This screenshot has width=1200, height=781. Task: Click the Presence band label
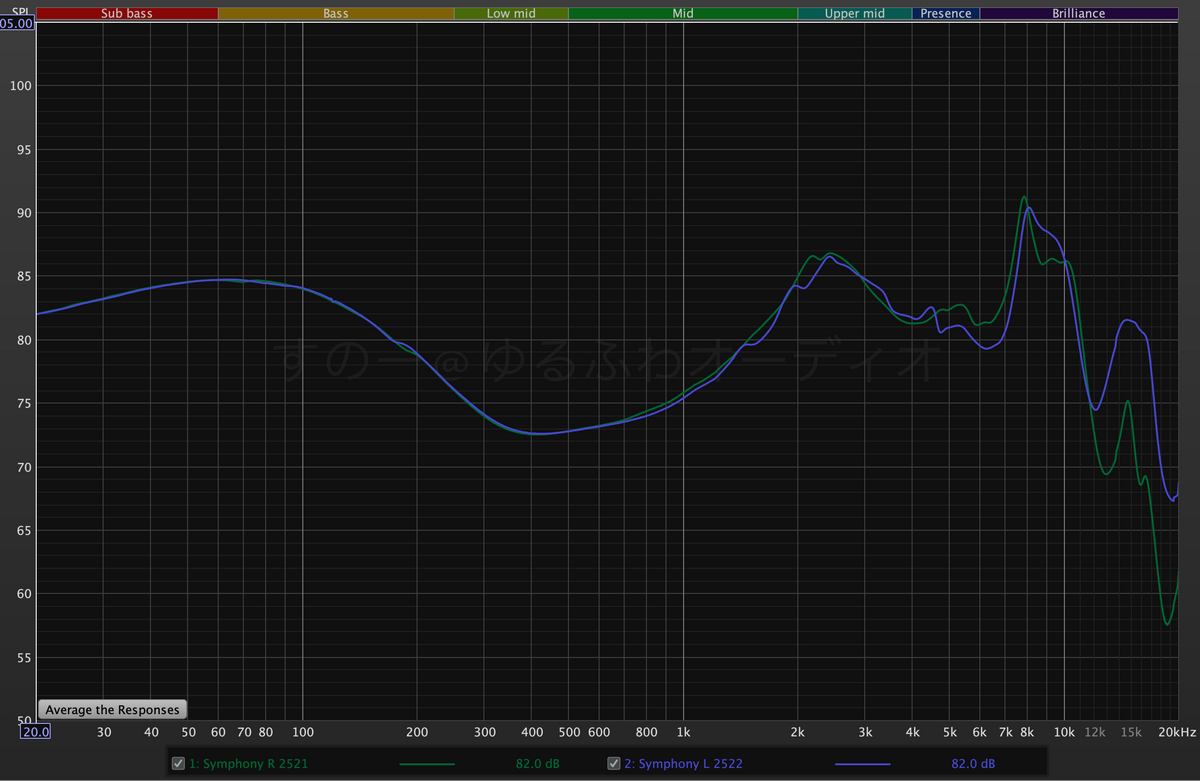click(946, 14)
